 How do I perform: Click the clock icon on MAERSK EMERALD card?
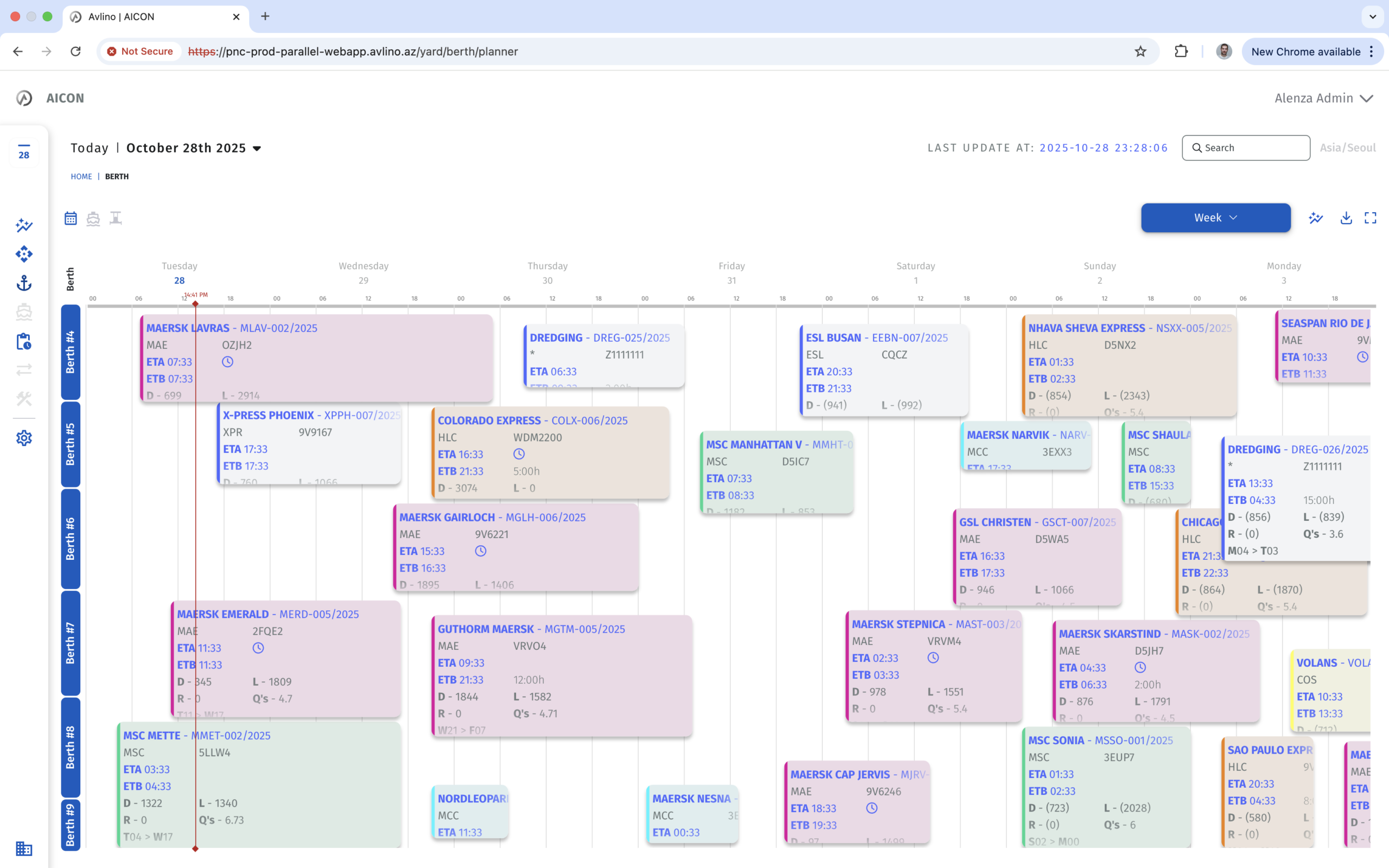(258, 648)
